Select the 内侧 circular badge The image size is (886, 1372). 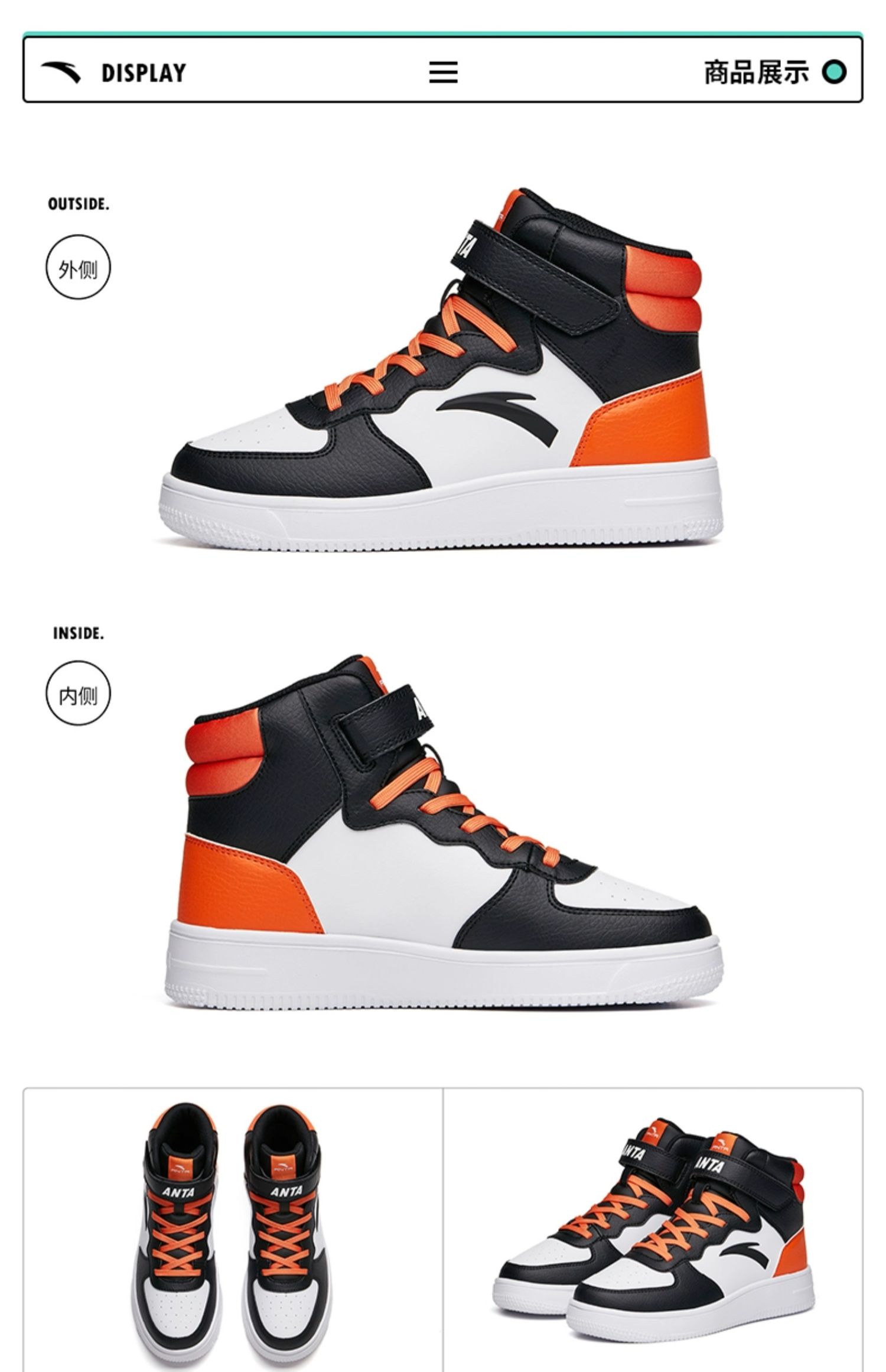coord(78,693)
